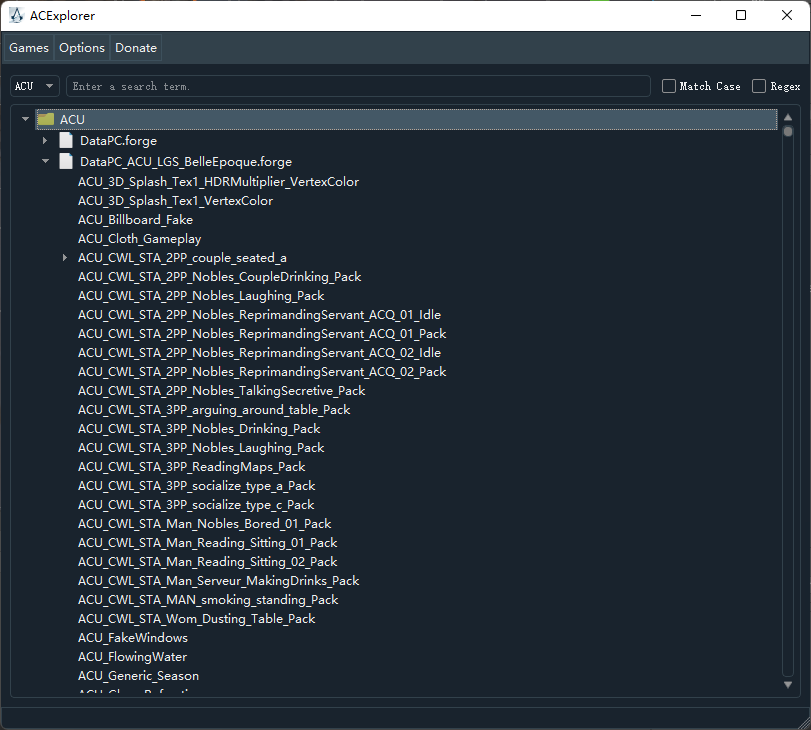Maximize the ACExplorer window
811x730 pixels.
(741, 16)
